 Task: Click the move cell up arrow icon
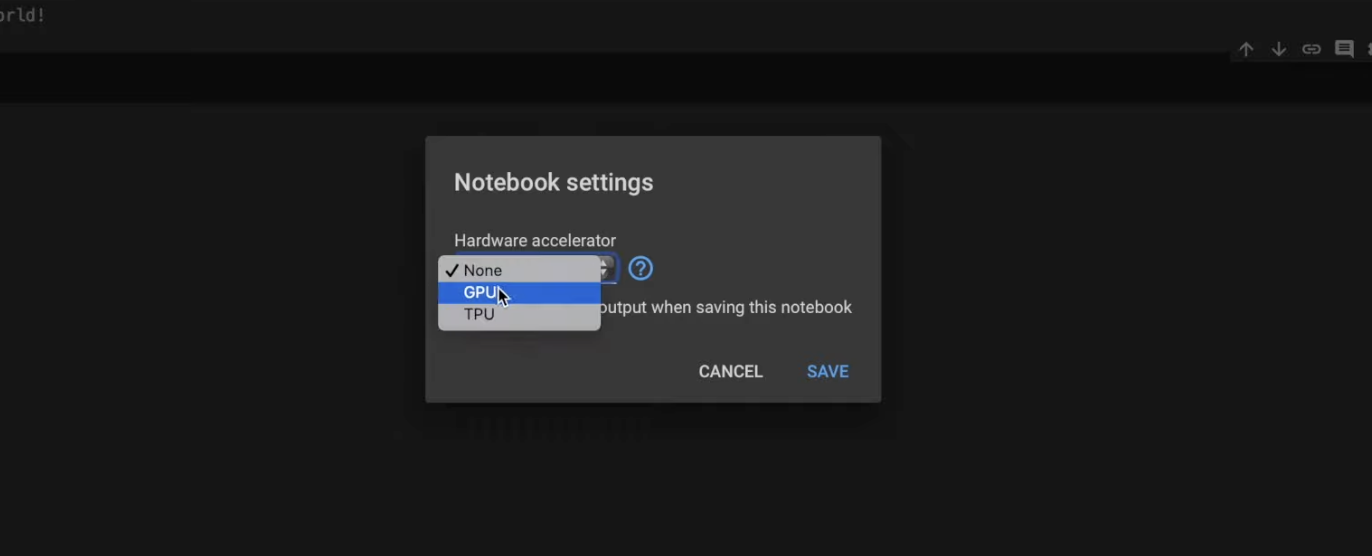(1246, 49)
